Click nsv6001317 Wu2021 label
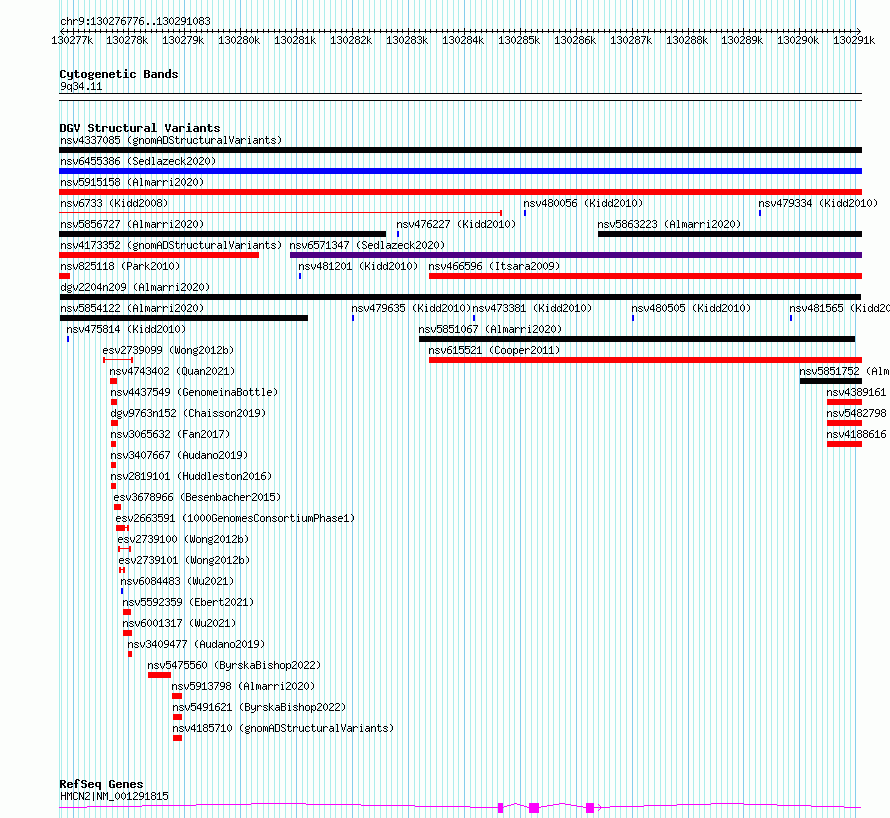This screenshot has height=818, width=890. point(179,623)
